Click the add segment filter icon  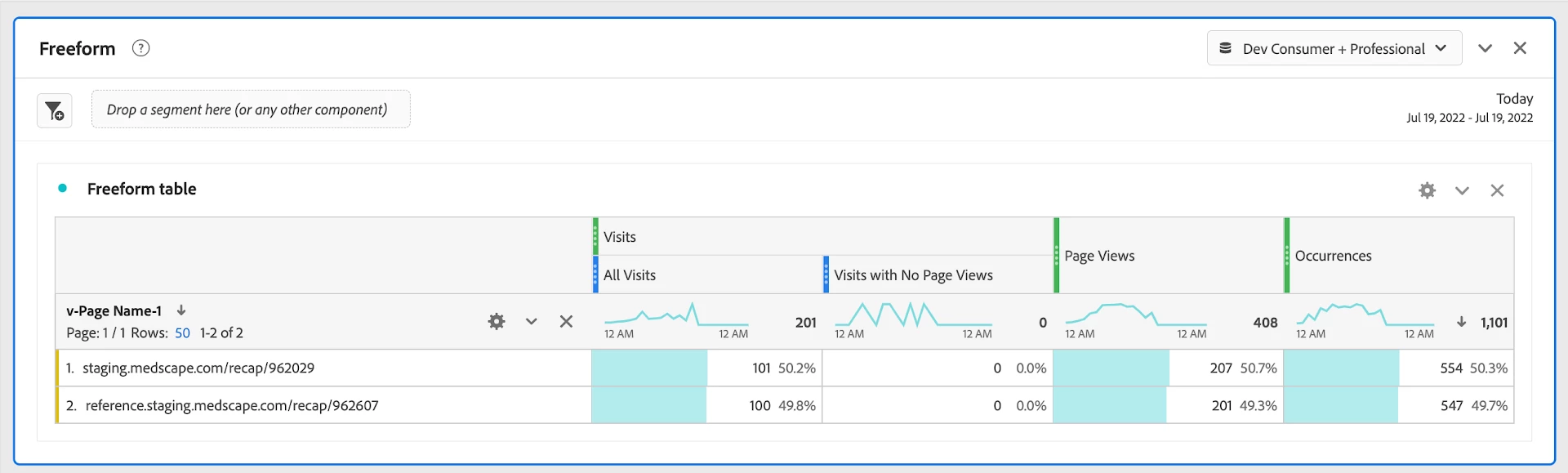pos(55,110)
